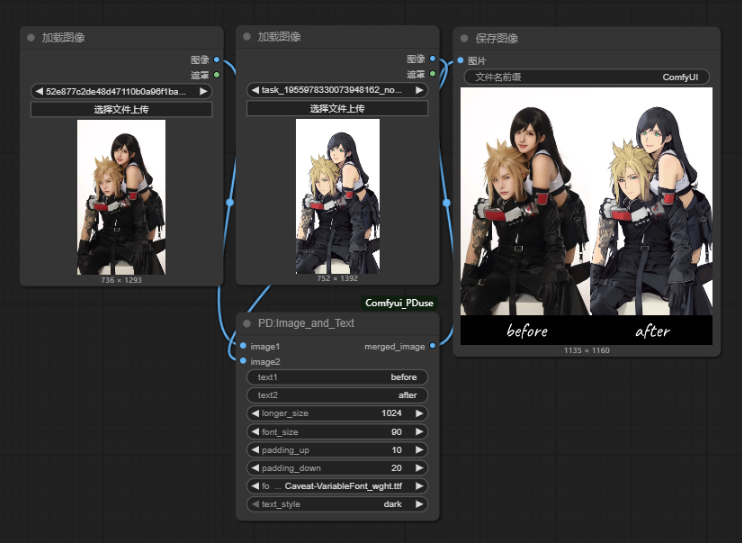
Task: Click the 752 × 1392 image preview thumbnail
Action: 337,196
